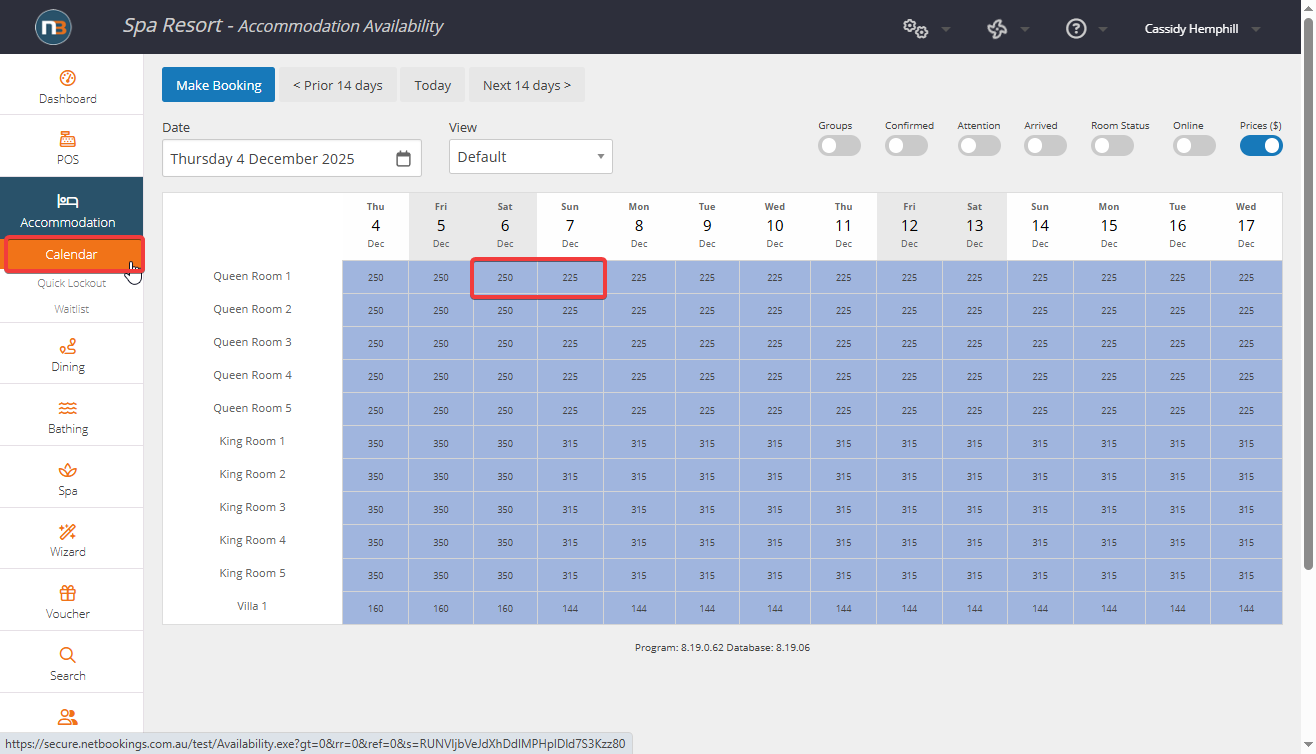Open the POS register icon
Screen dimensions: 1316x754
pyautogui.click(x=68, y=140)
